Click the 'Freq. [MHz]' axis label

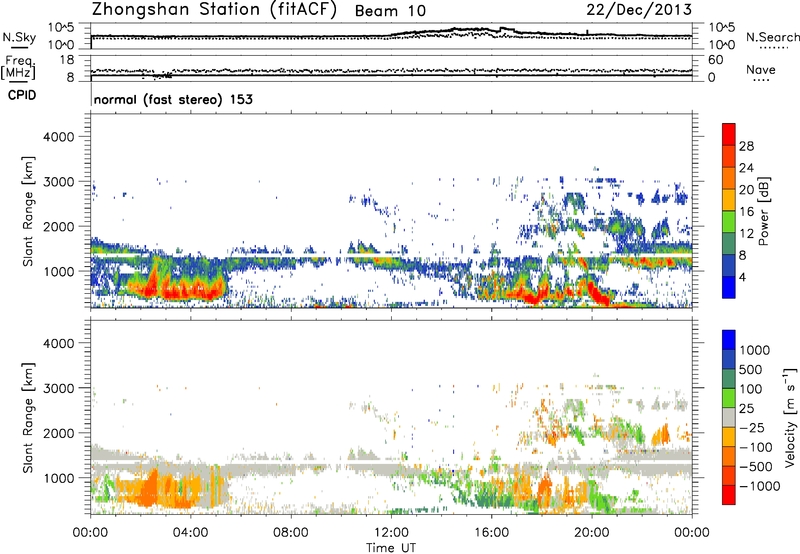click(19, 68)
